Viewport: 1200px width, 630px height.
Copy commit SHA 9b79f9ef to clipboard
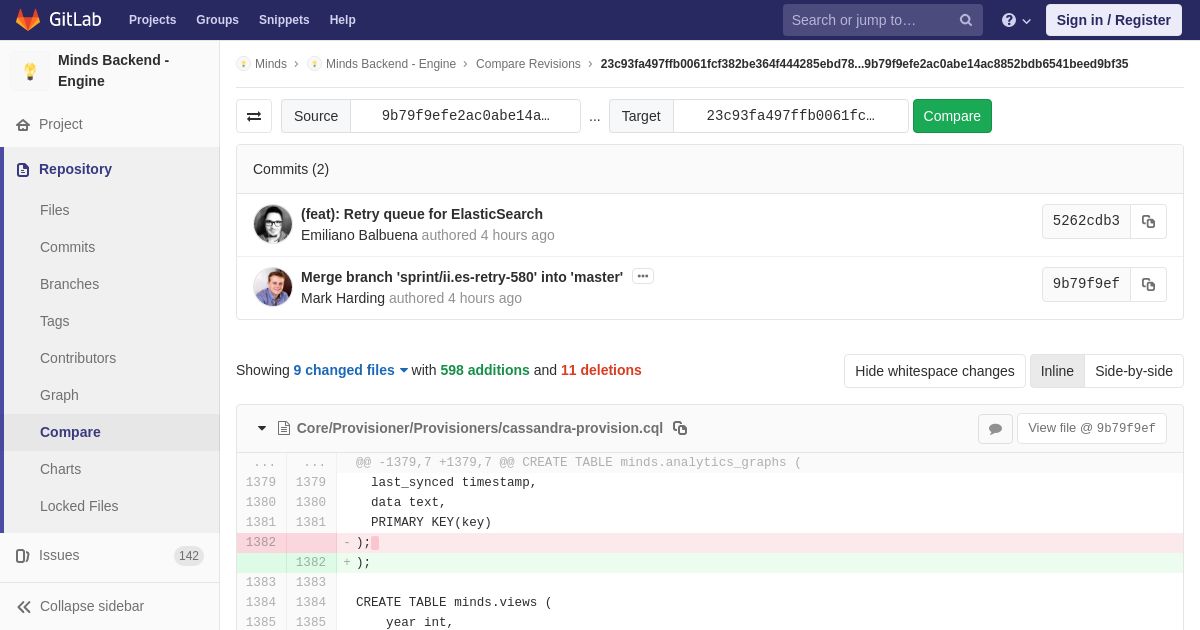[x=1148, y=284]
